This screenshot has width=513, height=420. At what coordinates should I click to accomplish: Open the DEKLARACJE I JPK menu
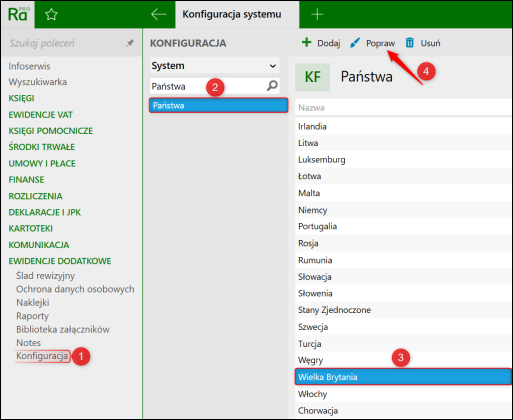click(45, 212)
